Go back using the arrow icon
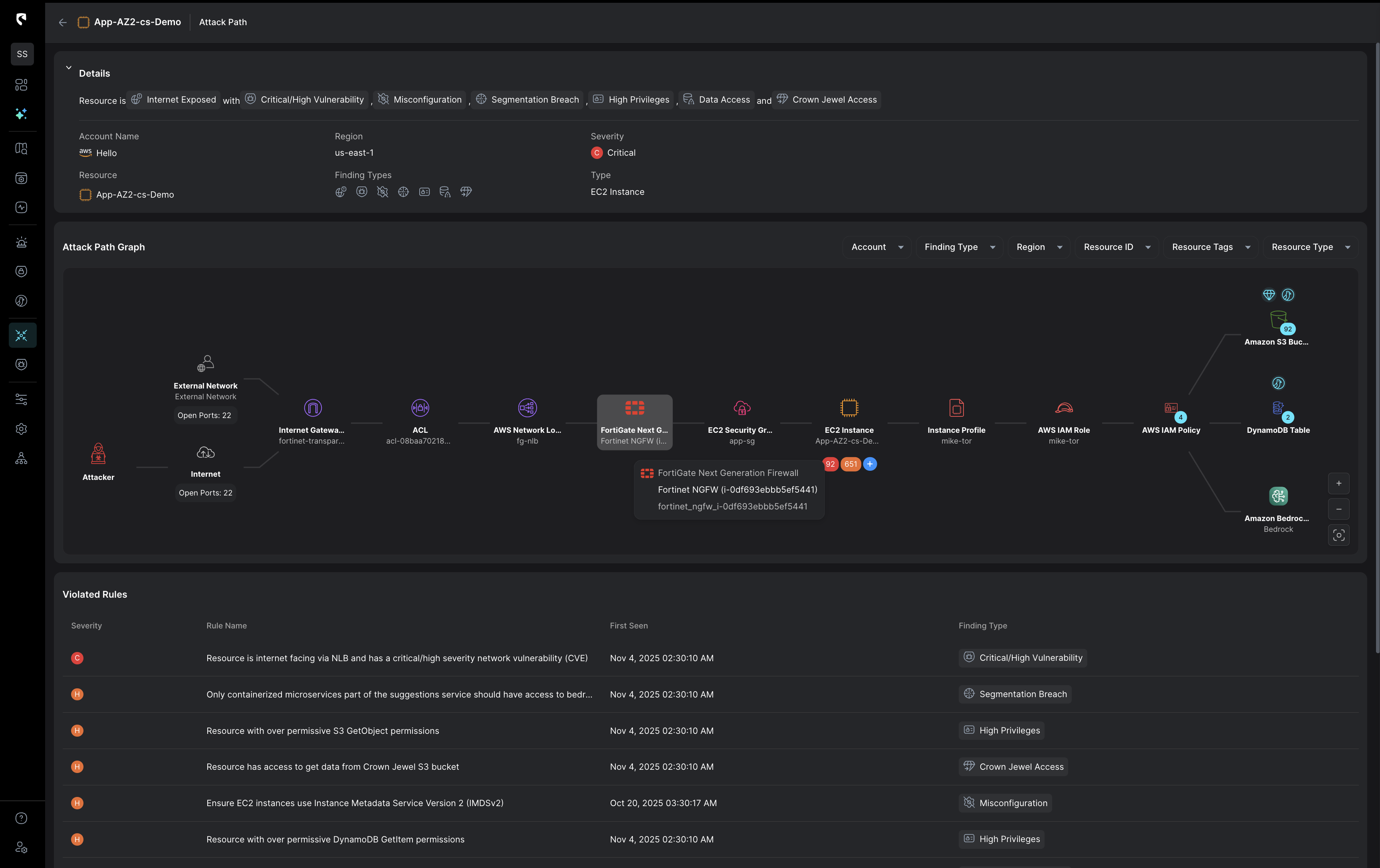 [x=63, y=22]
